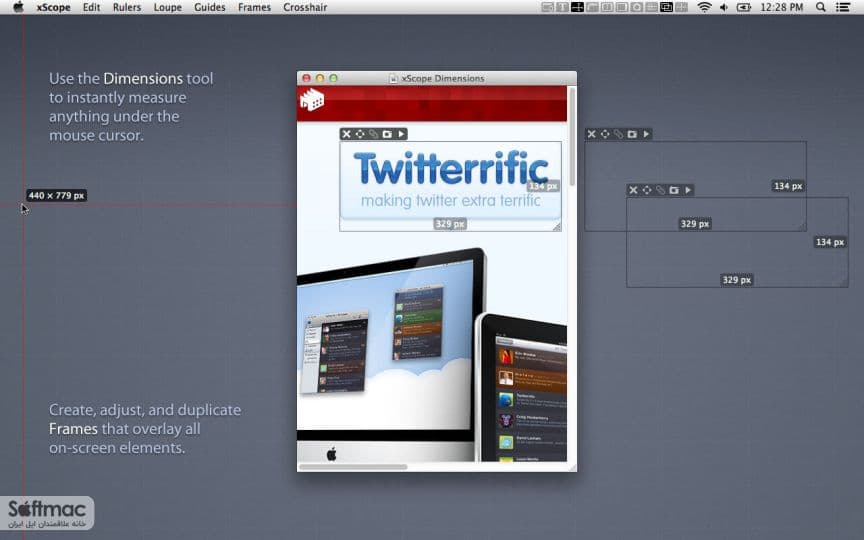Toggle the Loupe tool menu bar icon
Screen dimensions: 864x540
tap(636, 7)
